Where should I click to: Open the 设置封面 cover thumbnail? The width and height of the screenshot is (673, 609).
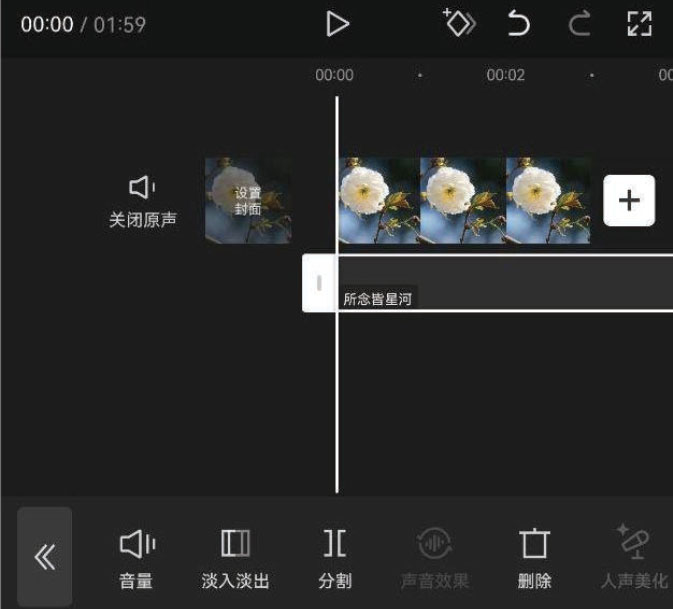tap(248, 200)
